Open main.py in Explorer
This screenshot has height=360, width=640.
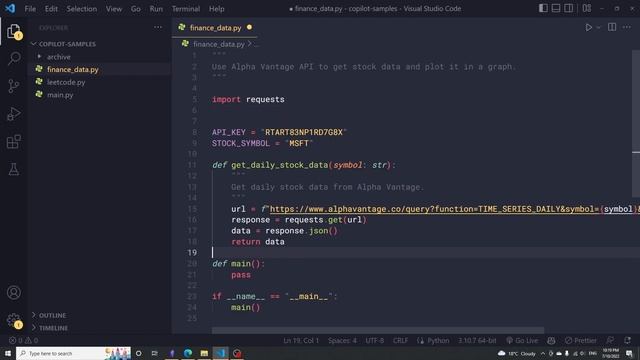(x=60, y=95)
